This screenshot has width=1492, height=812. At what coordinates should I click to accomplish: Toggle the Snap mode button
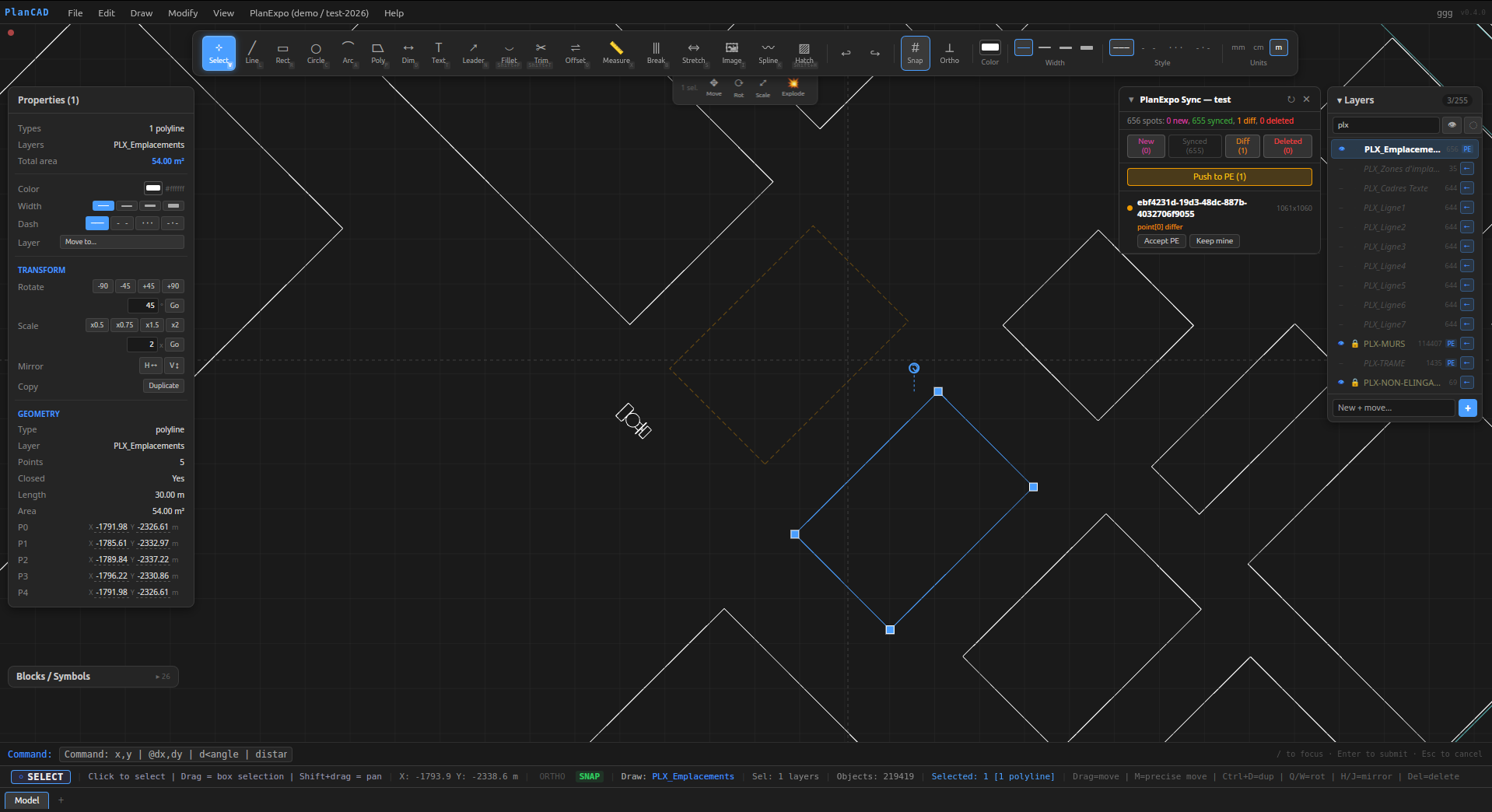coord(915,53)
